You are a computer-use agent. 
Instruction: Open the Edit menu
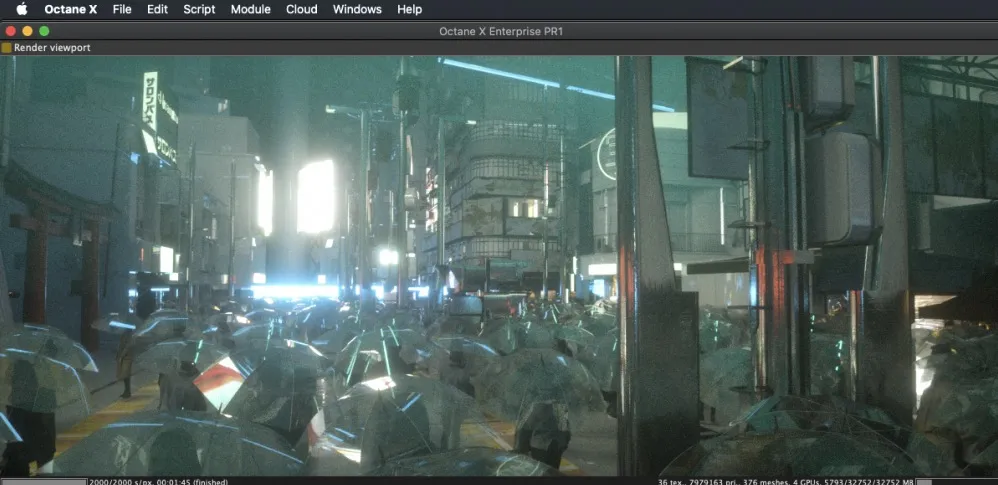pyautogui.click(x=157, y=10)
